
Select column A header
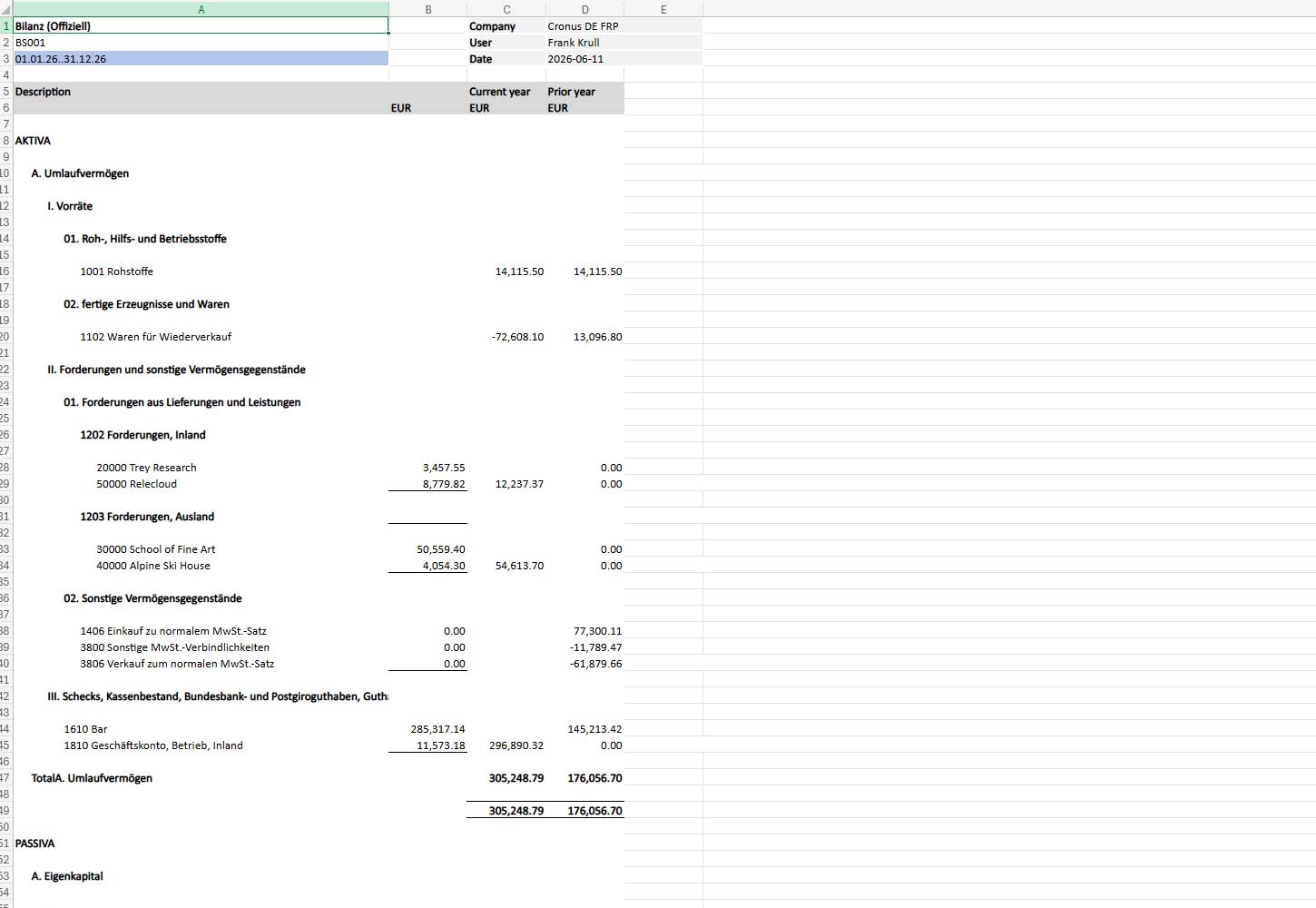(x=201, y=9)
